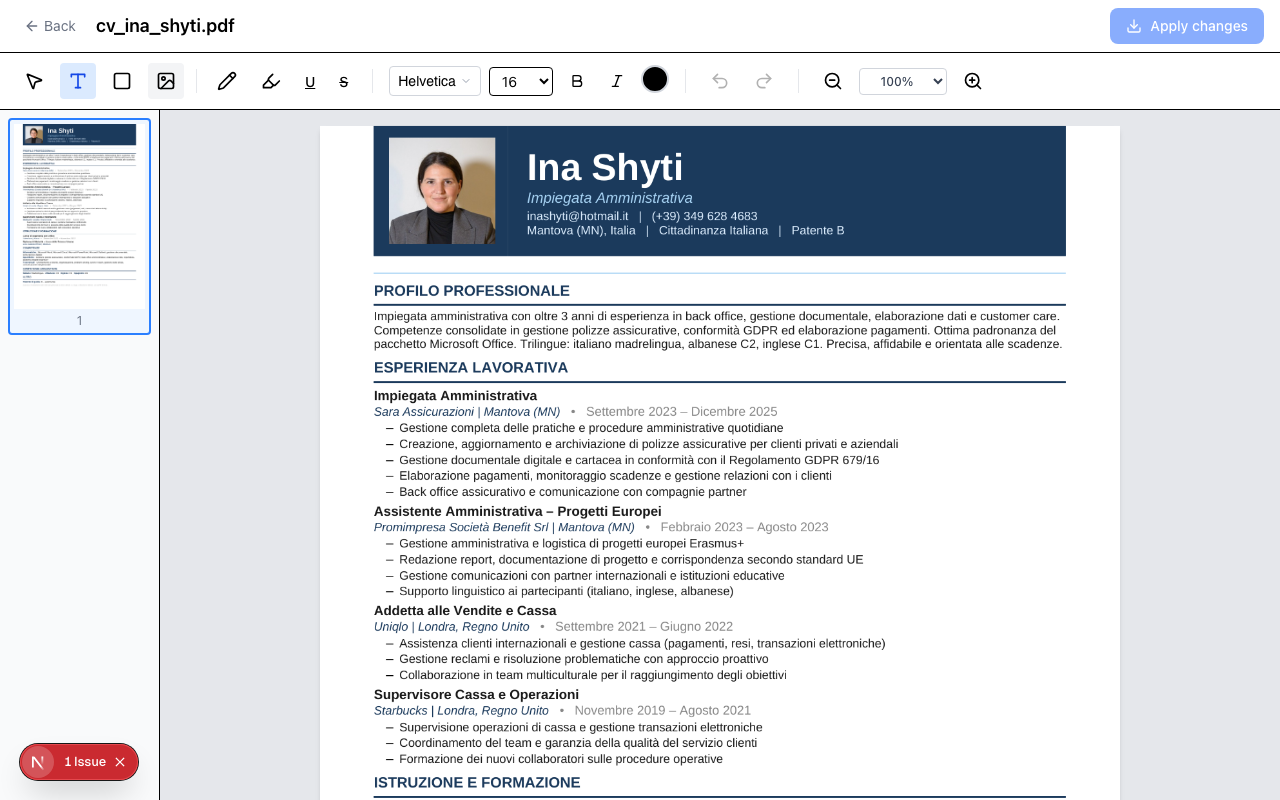The width and height of the screenshot is (1280, 800).
Task: Select the arrow pointer tool
Action: point(34,81)
